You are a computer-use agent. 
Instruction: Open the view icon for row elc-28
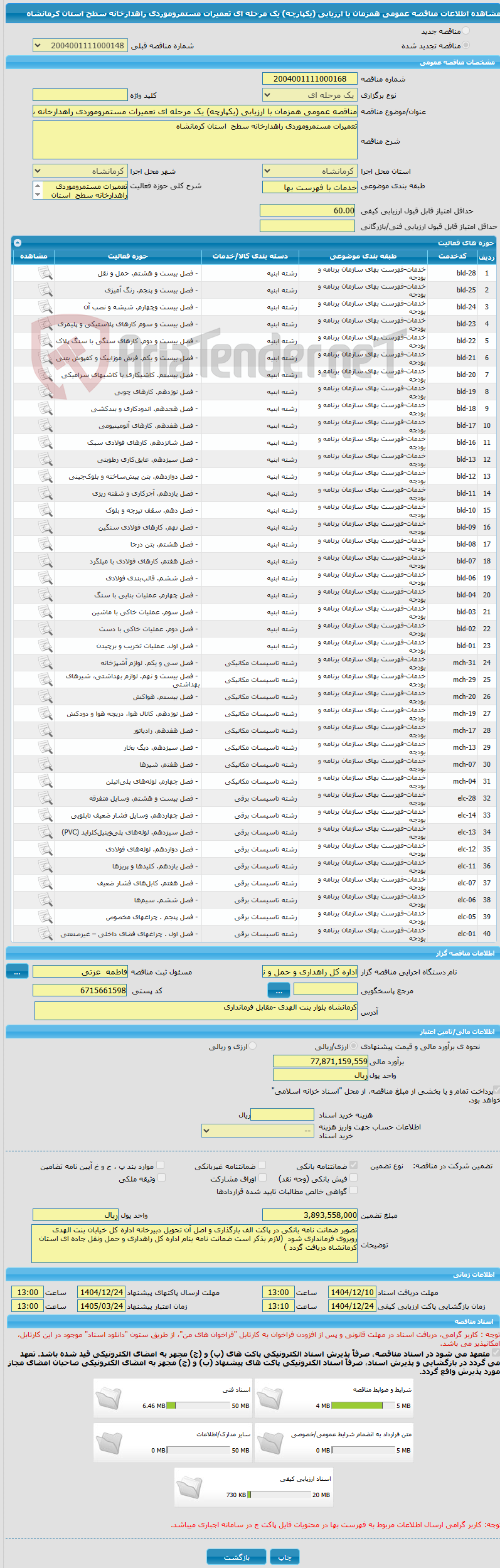click(x=45, y=798)
